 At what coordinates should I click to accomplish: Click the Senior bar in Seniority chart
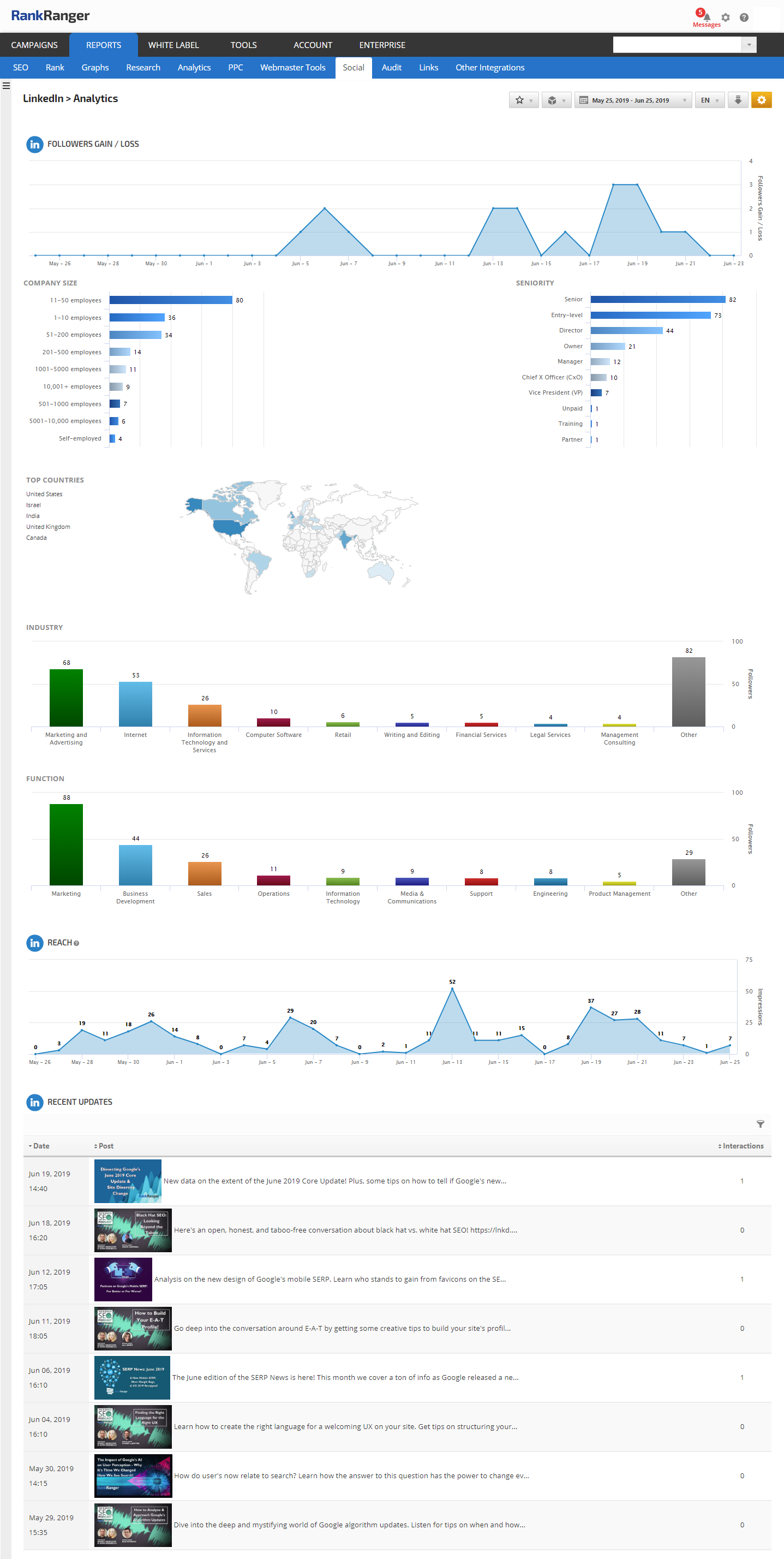tap(658, 300)
